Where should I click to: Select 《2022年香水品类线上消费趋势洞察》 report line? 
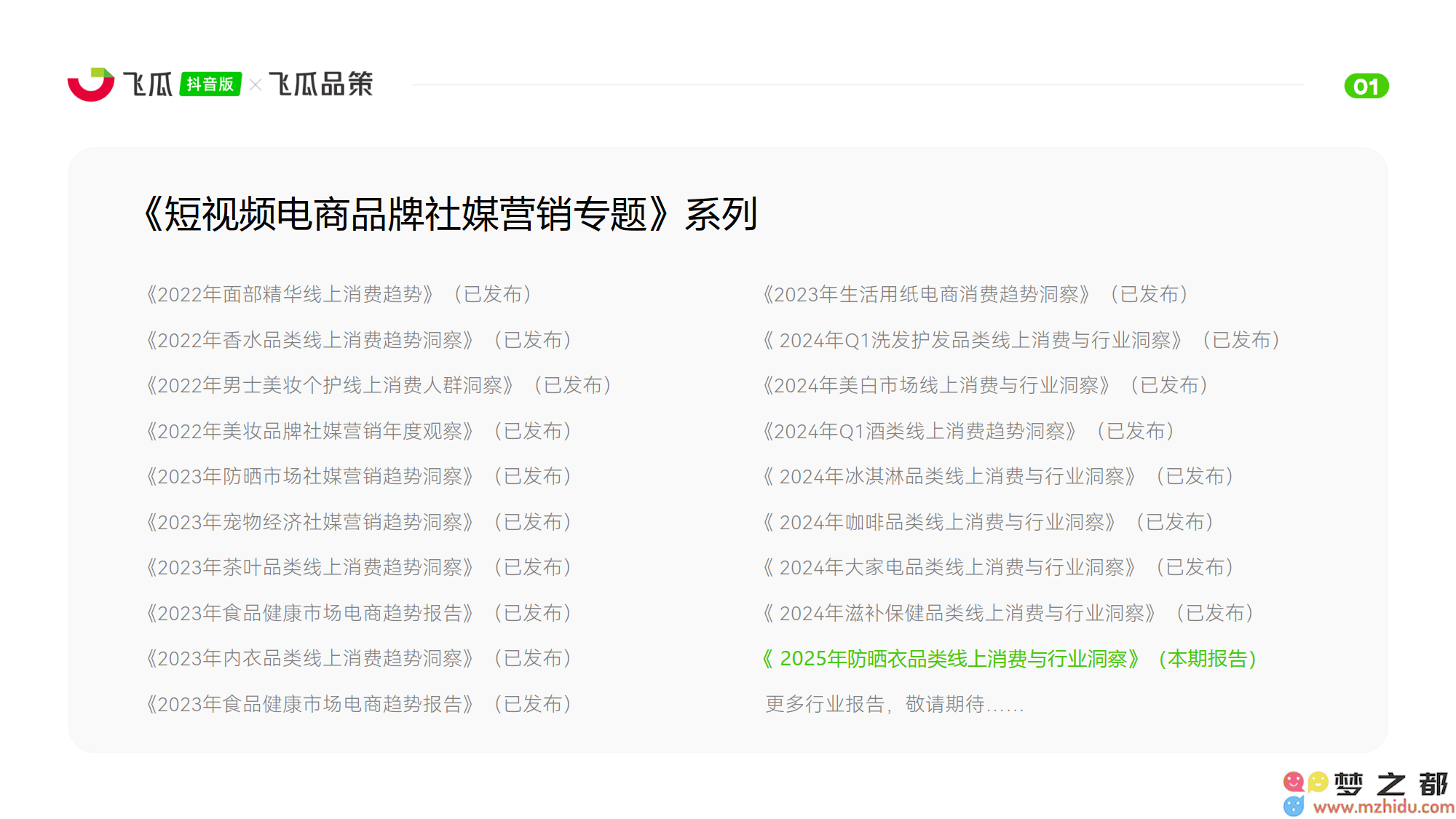point(359,340)
